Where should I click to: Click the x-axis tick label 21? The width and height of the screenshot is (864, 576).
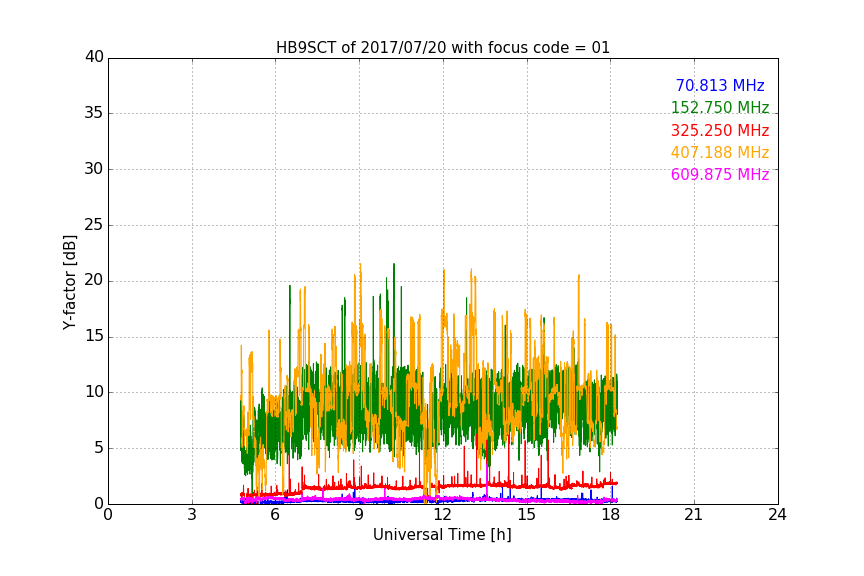coord(694,515)
